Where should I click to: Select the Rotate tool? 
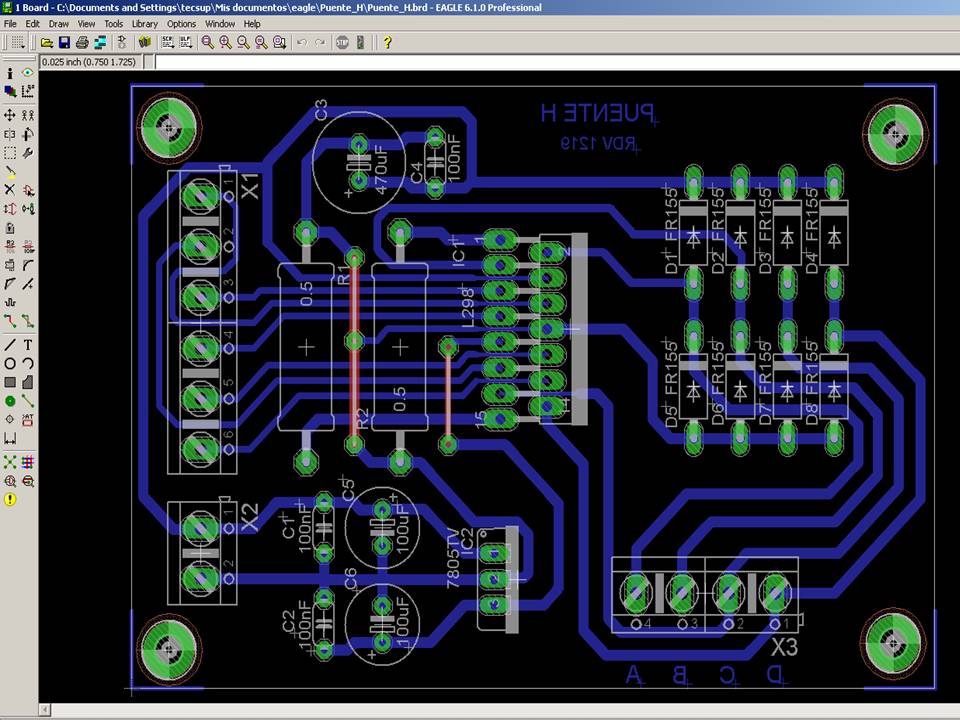[x=28, y=134]
